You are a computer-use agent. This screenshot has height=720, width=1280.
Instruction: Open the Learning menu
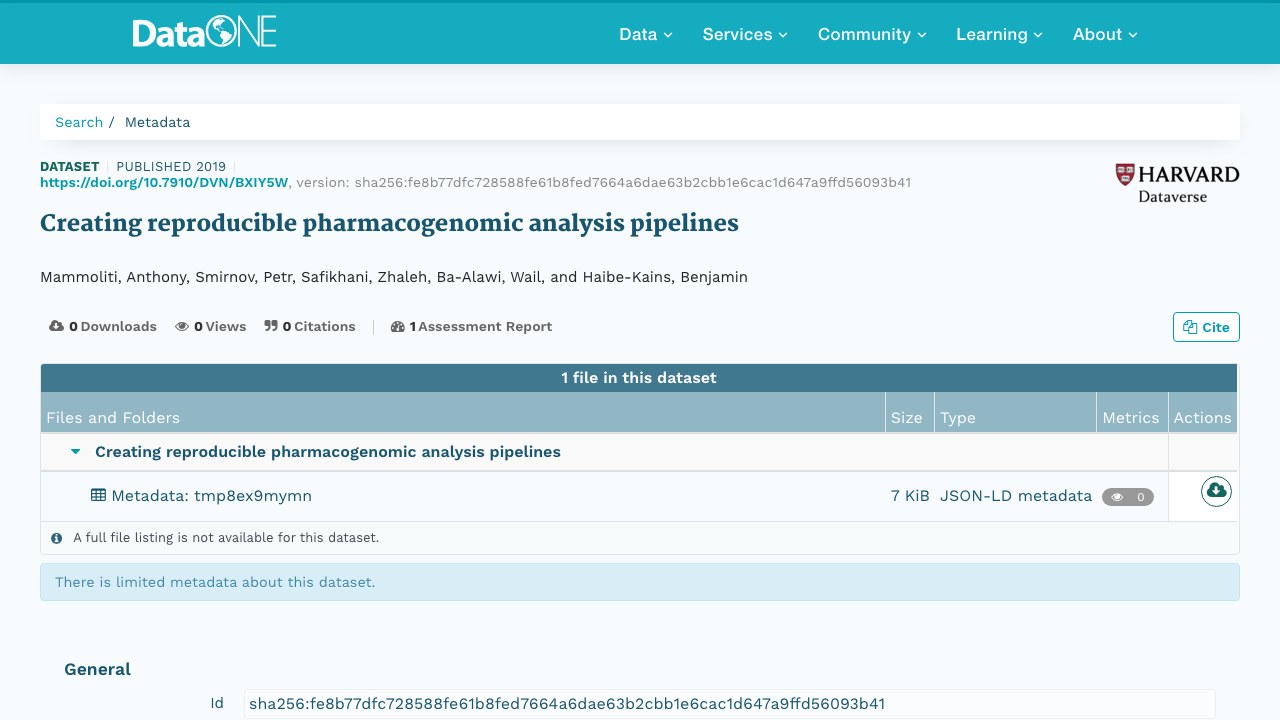coord(999,34)
